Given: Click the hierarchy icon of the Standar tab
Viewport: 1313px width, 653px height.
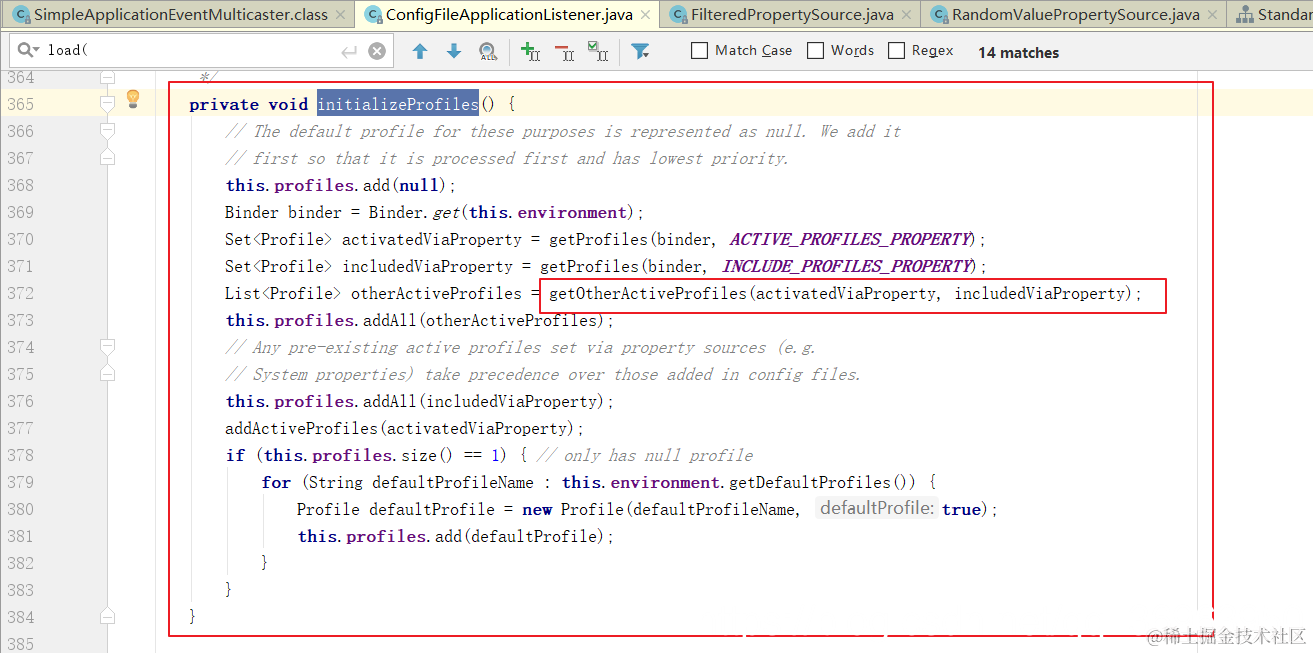Looking at the screenshot, I should [1244, 15].
